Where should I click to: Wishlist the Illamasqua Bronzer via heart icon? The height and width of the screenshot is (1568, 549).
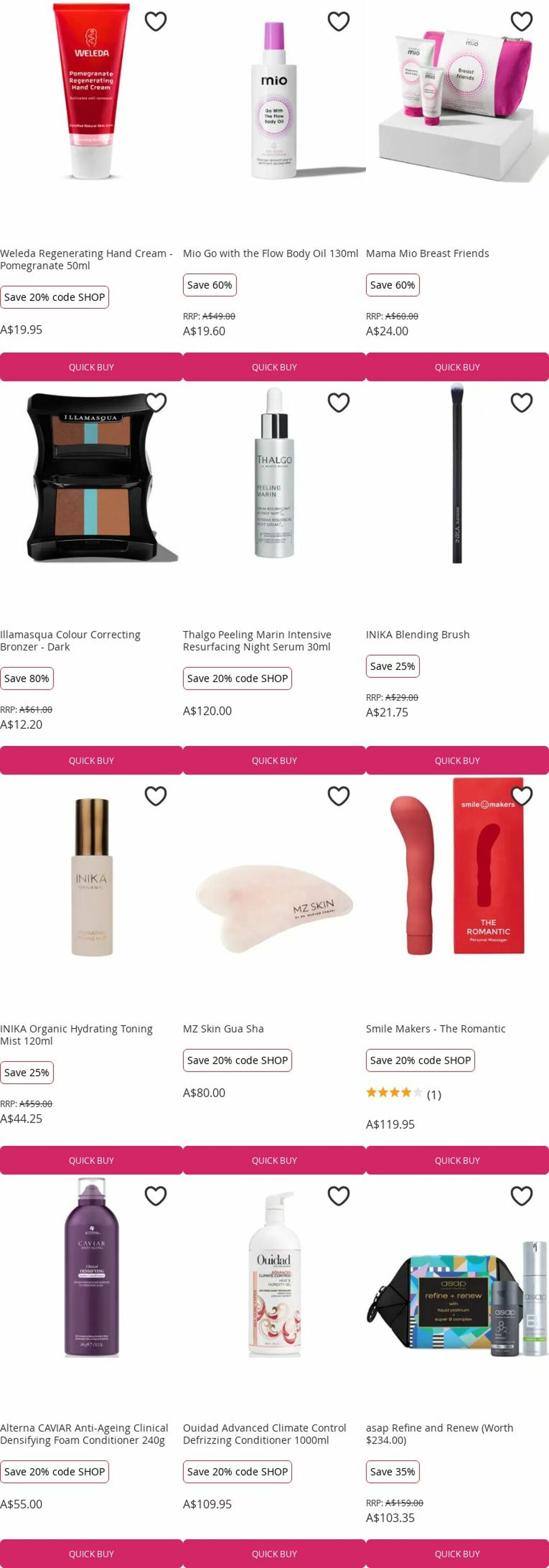[156, 402]
